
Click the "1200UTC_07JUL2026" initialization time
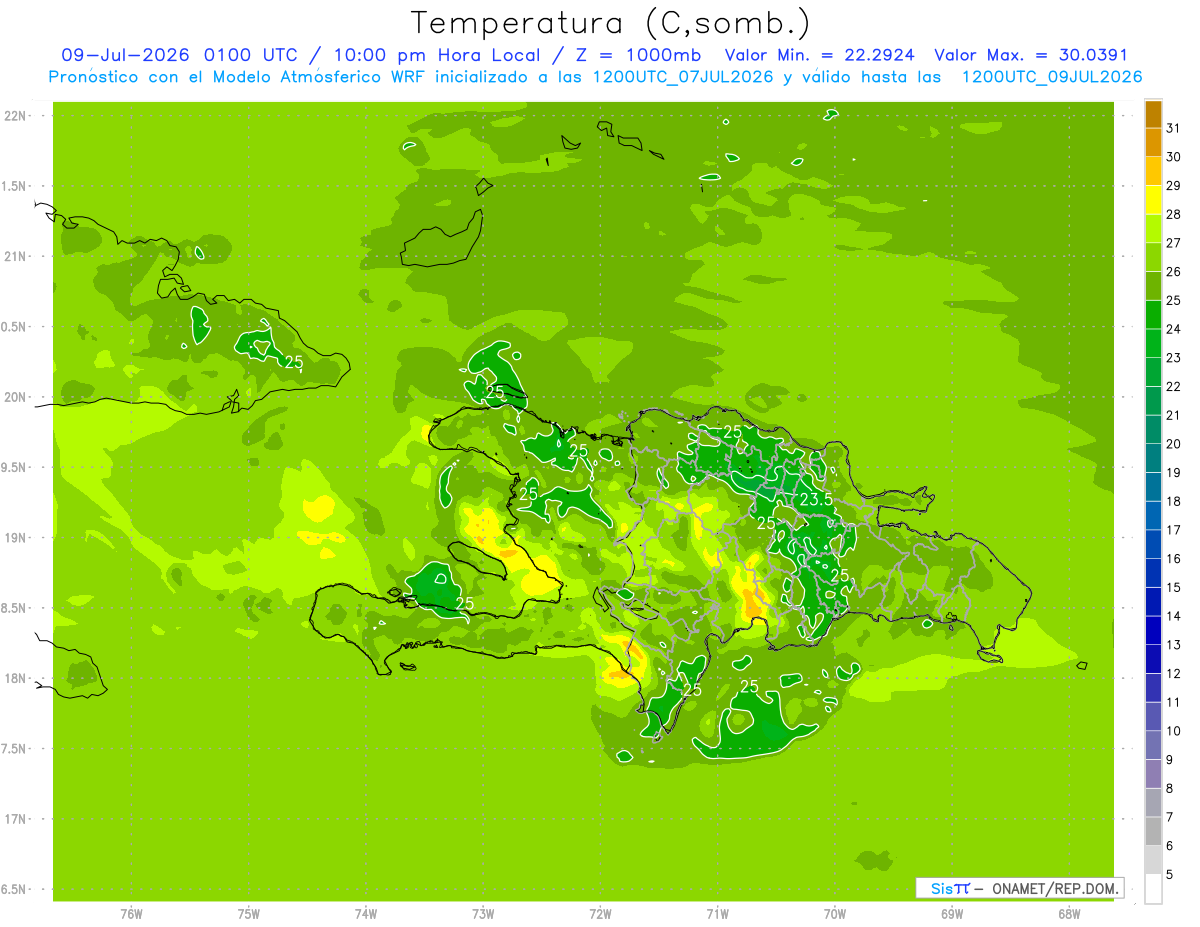tap(683, 76)
